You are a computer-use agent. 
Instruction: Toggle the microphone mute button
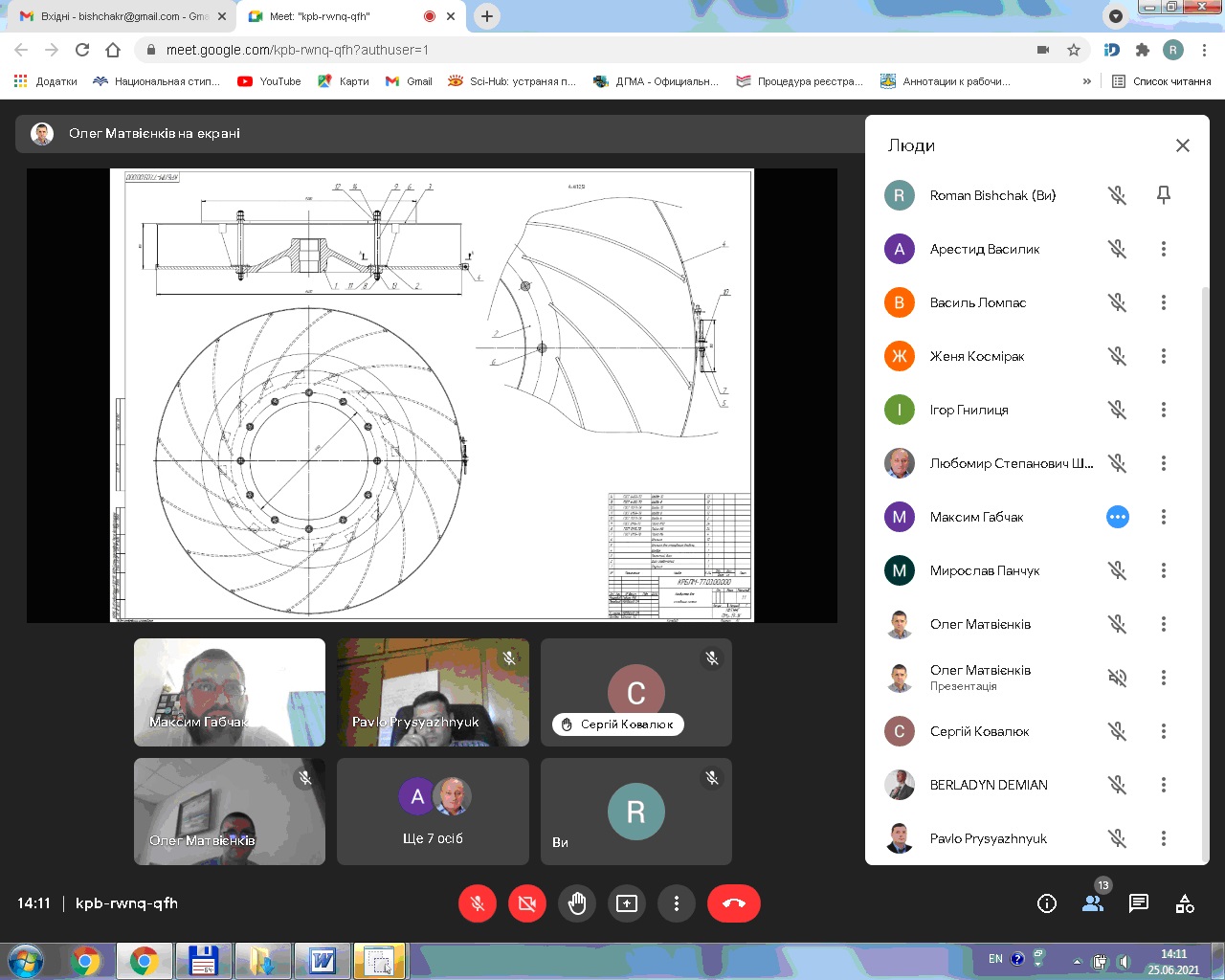tap(478, 903)
